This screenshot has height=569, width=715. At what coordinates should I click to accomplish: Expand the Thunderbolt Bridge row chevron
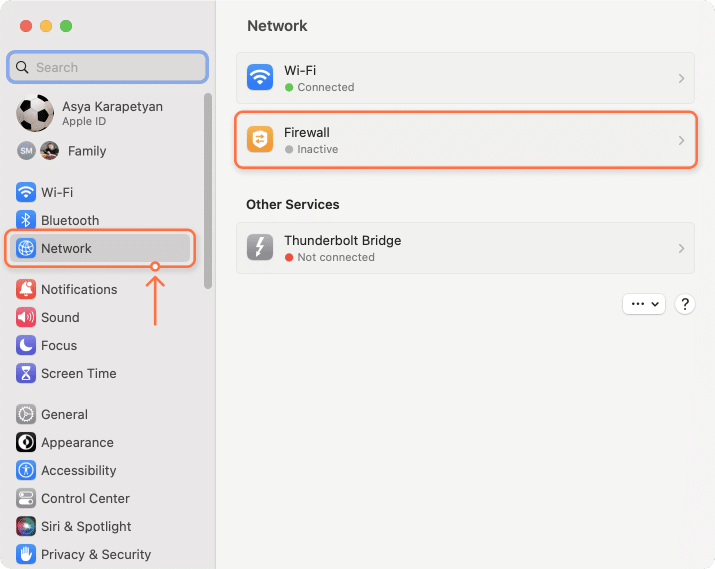681,248
